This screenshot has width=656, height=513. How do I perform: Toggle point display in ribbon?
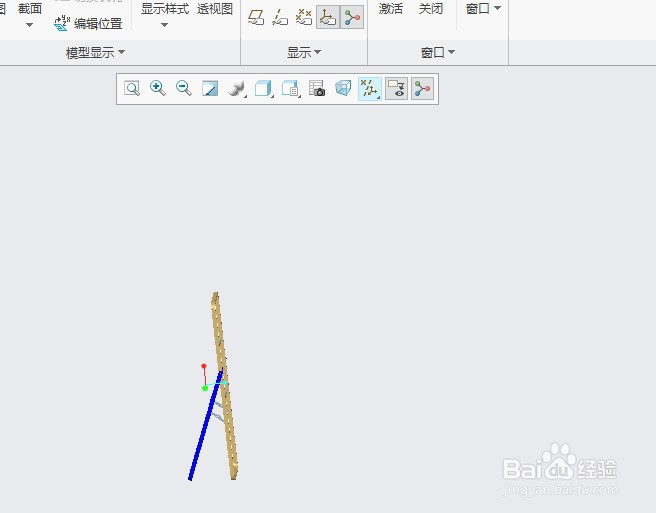[x=304, y=18]
